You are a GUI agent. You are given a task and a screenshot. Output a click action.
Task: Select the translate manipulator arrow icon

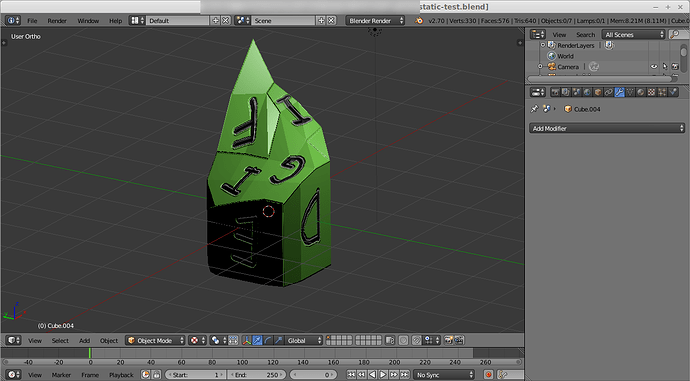(x=257, y=340)
